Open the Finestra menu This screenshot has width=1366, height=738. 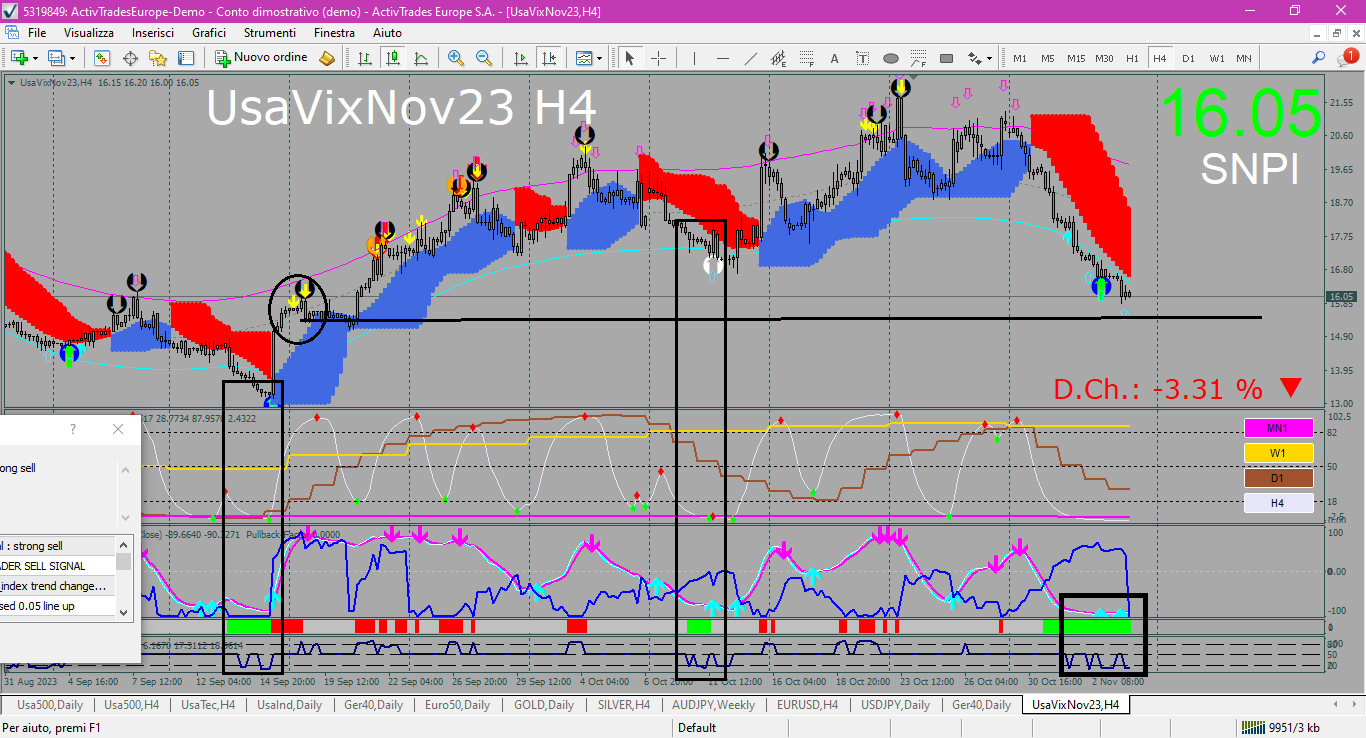click(334, 32)
